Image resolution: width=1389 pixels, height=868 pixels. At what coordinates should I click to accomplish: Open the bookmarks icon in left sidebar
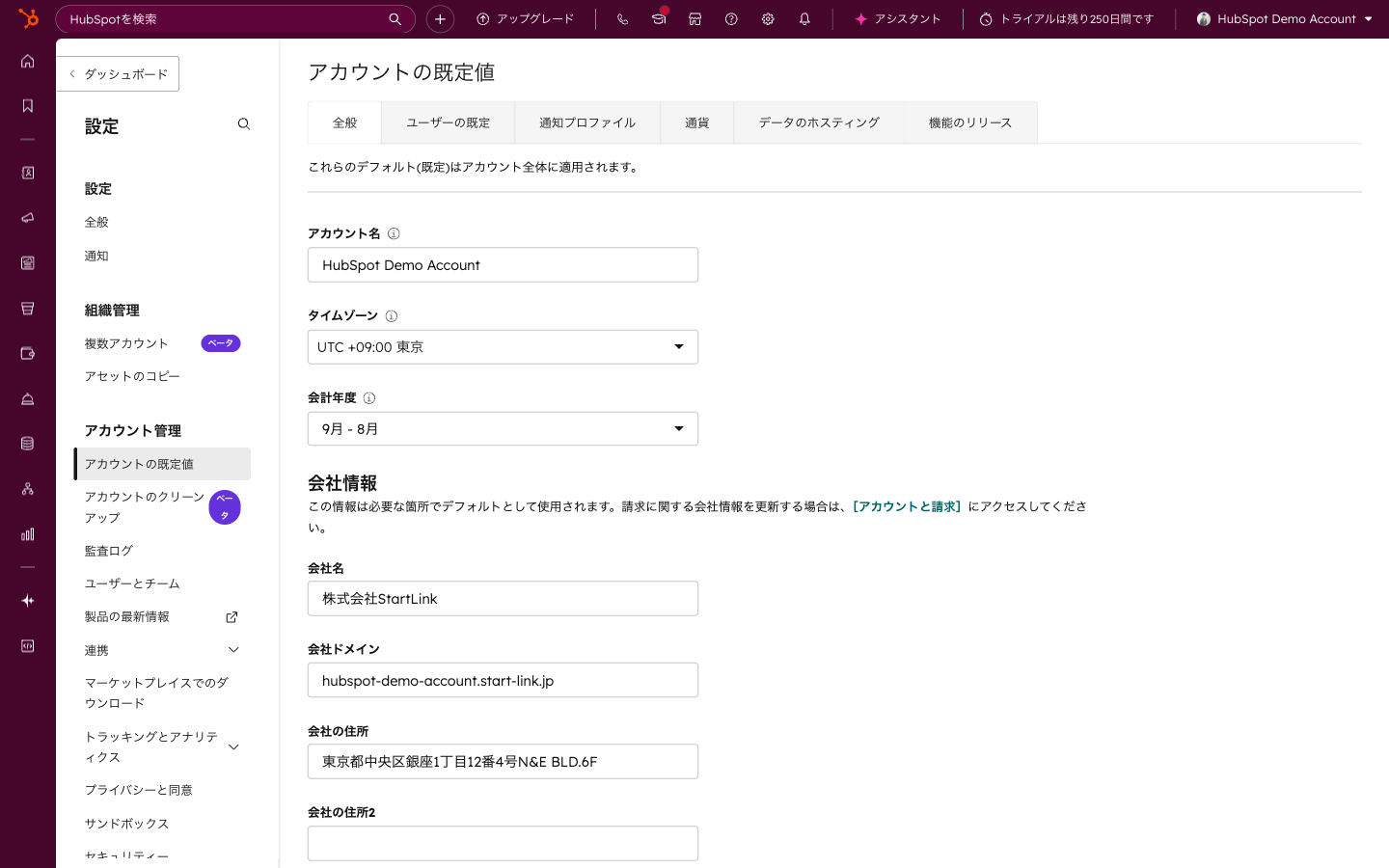tap(28, 106)
